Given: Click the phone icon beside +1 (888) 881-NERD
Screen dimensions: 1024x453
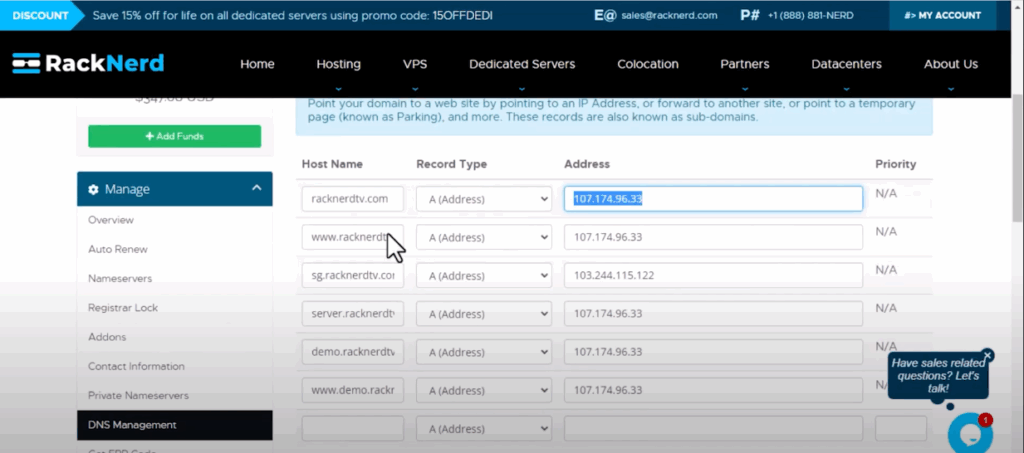Looking at the screenshot, I should [x=750, y=15].
